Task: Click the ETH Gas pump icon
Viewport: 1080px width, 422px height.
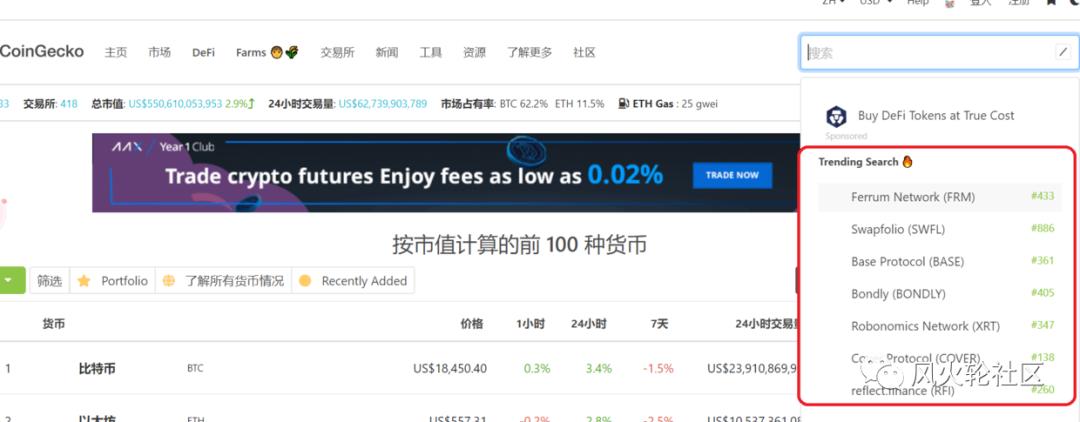Action: point(623,104)
